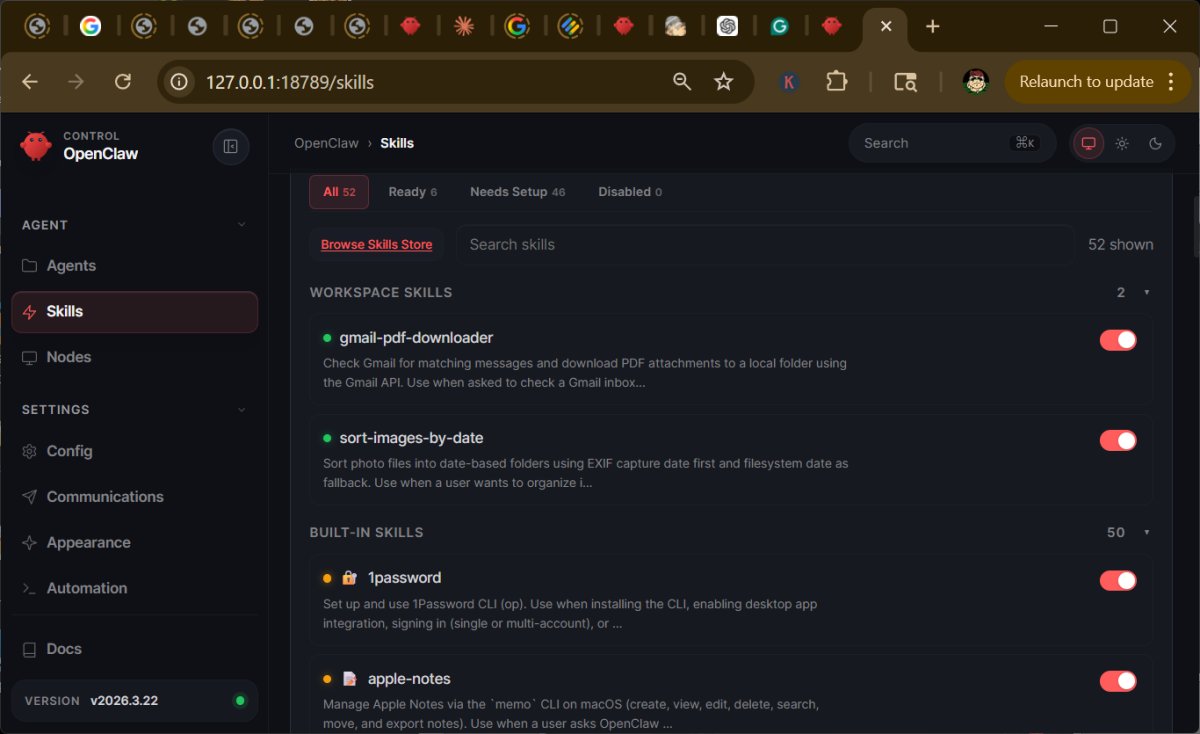Select the Ready 6 filter tab
1200x734 pixels.
[x=412, y=192]
